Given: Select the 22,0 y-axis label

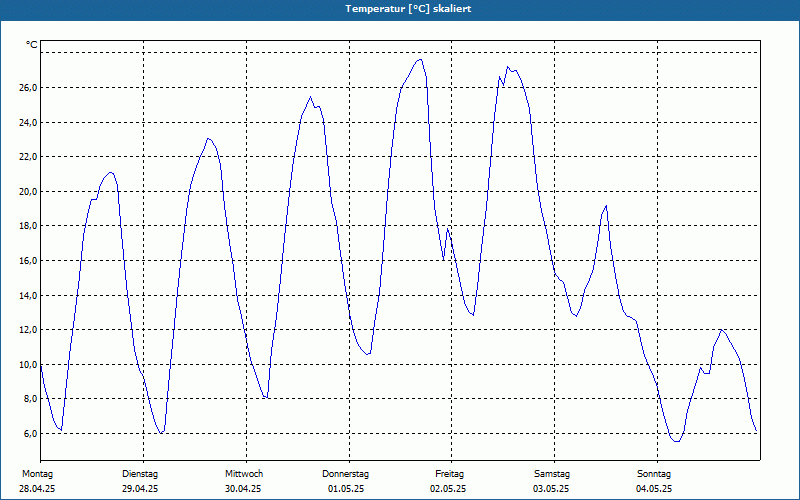Looking at the screenshot, I should [28, 157].
